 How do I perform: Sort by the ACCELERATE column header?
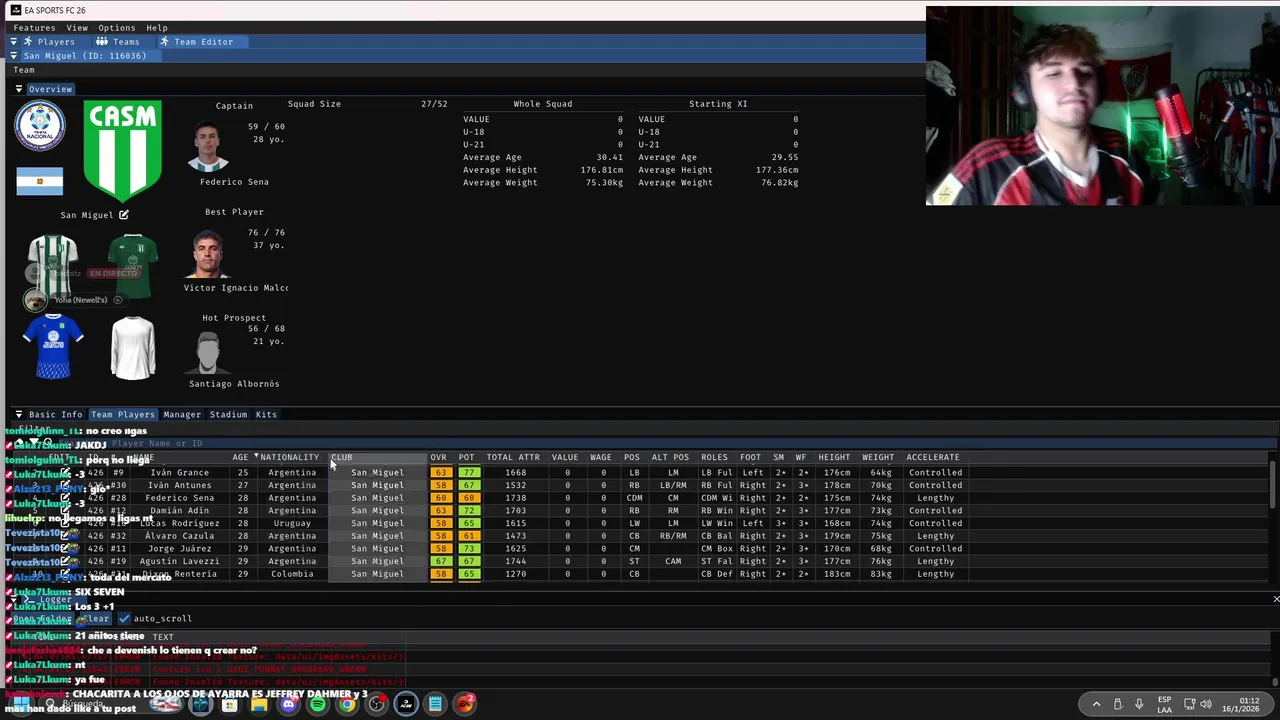click(x=932, y=457)
